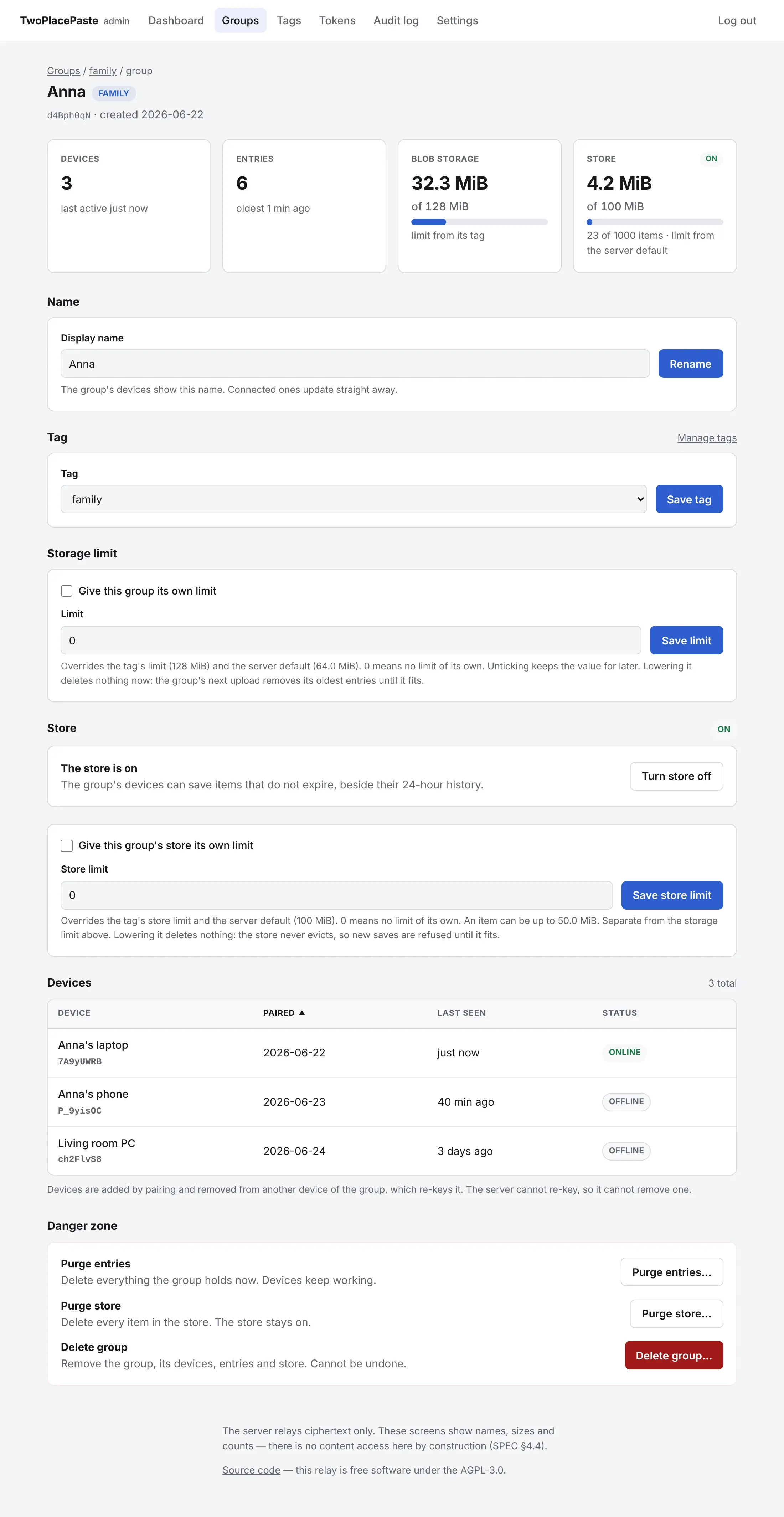Click the group ID d4Bph0qN
This screenshot has width=784, height=1517.
coord(69,115)
